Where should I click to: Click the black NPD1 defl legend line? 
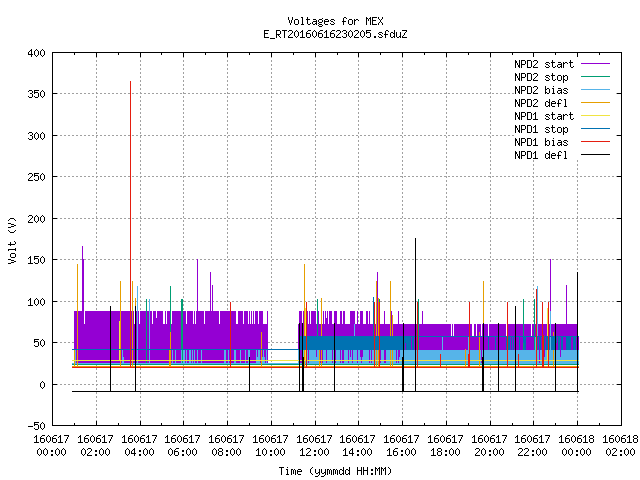click(x=596, y=155)
